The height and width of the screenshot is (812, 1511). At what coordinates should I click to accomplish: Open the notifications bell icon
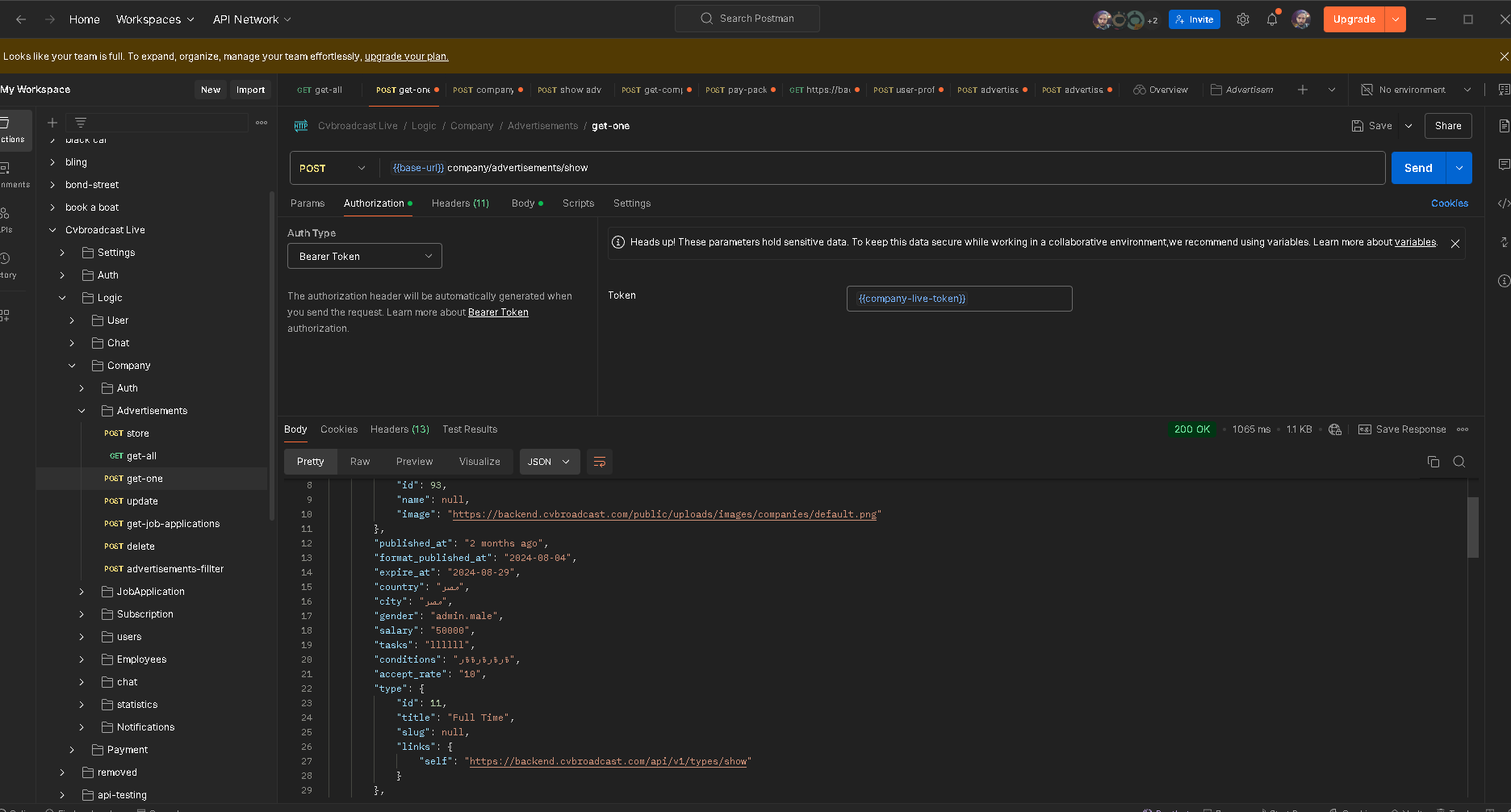coord(1272,19)
